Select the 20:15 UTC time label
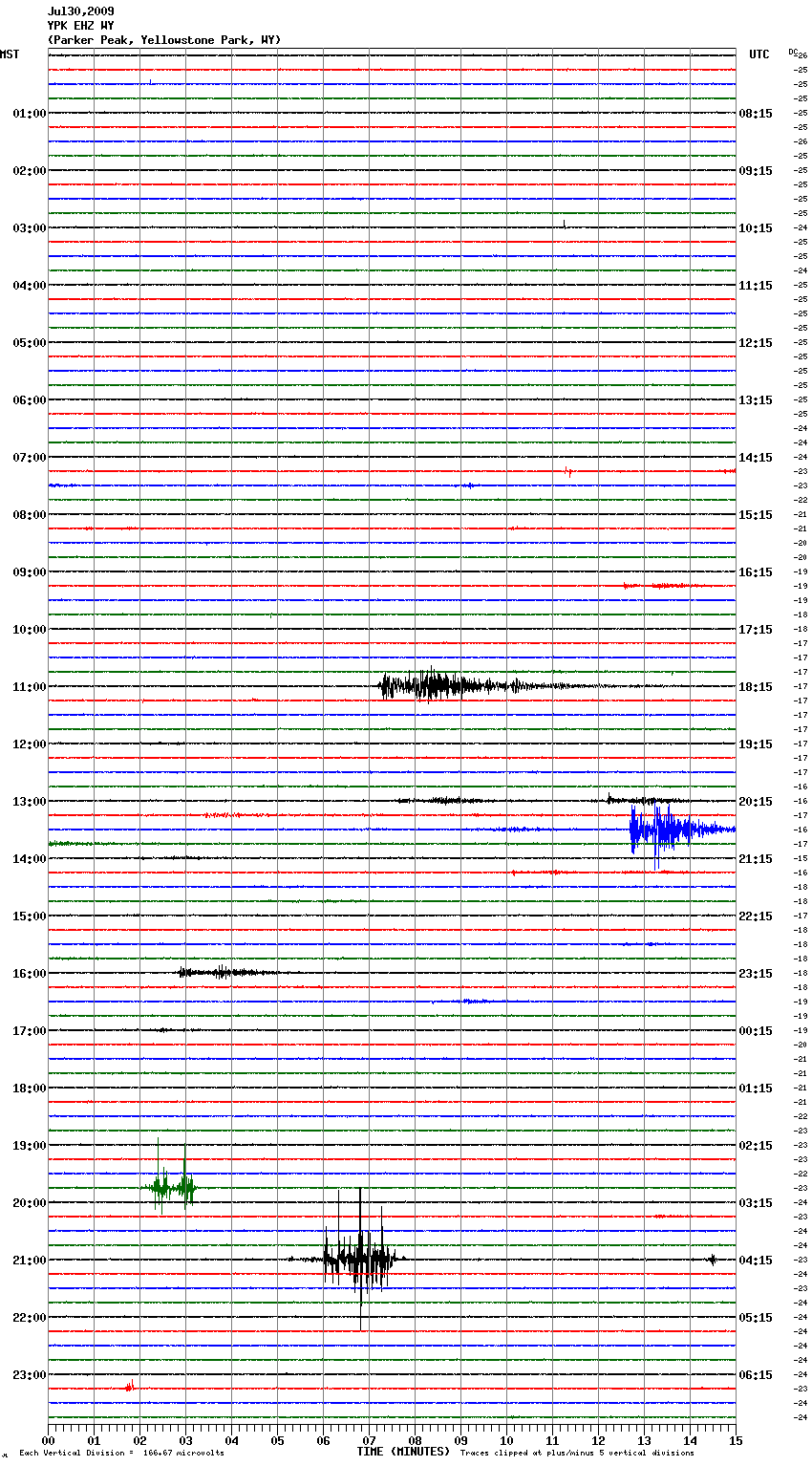 [x=756, y=802]
